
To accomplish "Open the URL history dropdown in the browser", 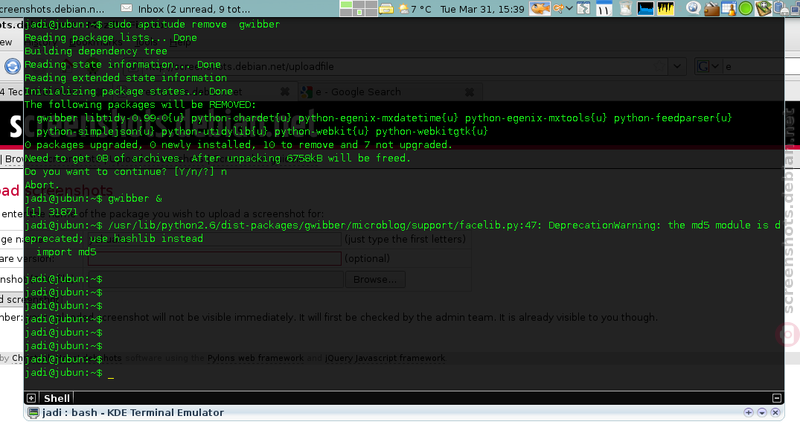I will click(677, 66).
